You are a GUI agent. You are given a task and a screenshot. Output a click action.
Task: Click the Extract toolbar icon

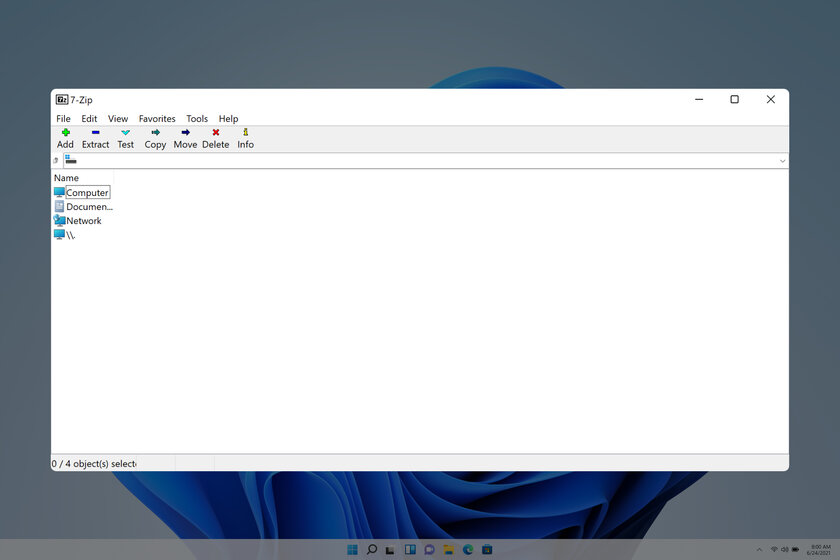tap(95, 132)
